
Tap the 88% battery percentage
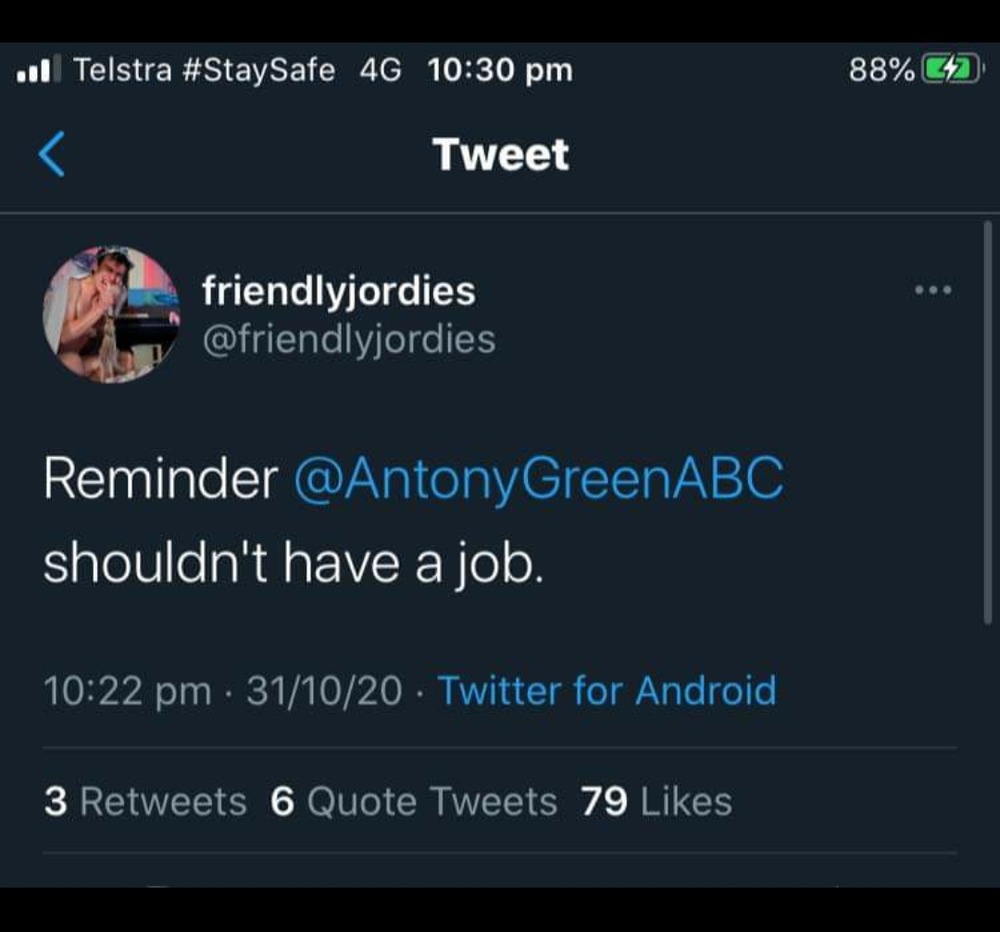(x=880, y=70)
